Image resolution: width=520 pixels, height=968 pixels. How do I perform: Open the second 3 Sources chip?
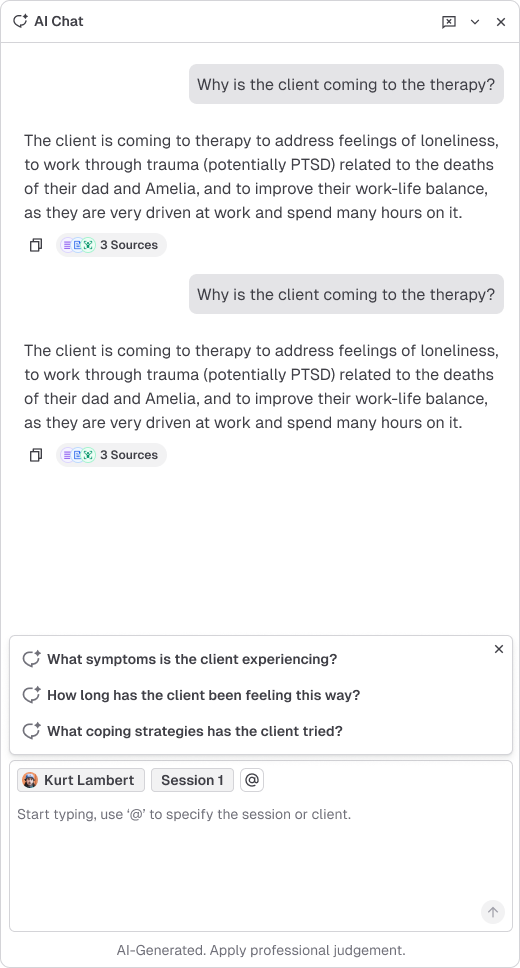pos(111,455)
